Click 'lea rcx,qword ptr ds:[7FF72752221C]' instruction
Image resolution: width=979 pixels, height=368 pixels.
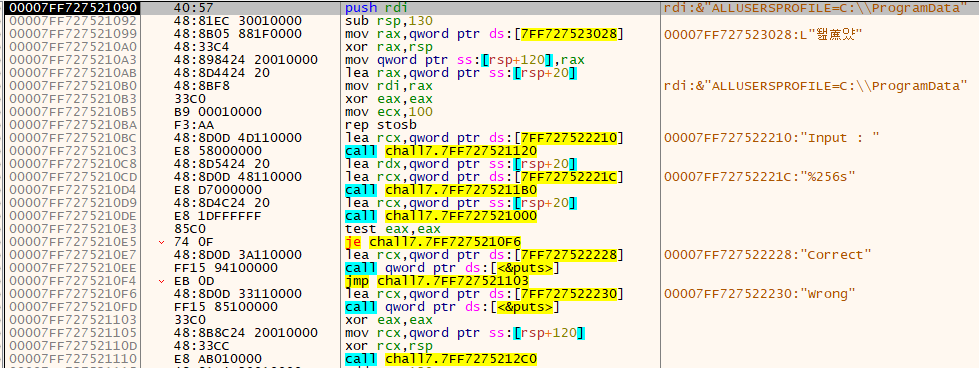click(484, 178)
